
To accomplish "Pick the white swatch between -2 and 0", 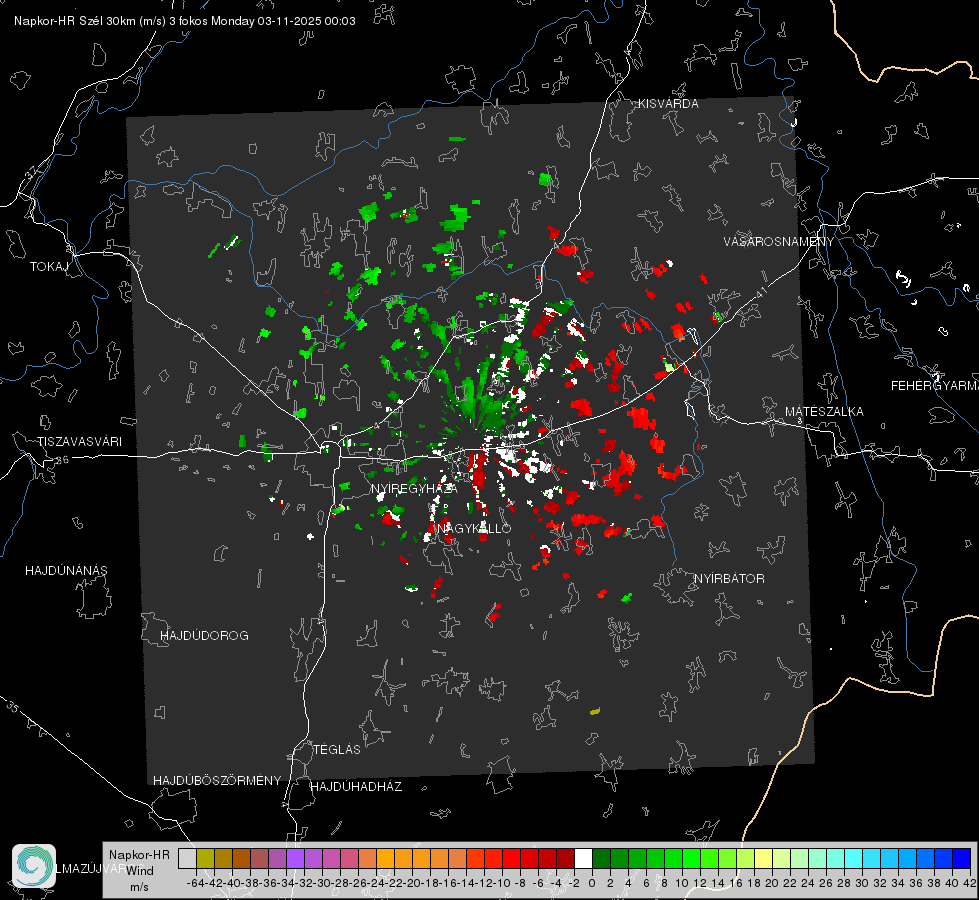I will point(583,859).
